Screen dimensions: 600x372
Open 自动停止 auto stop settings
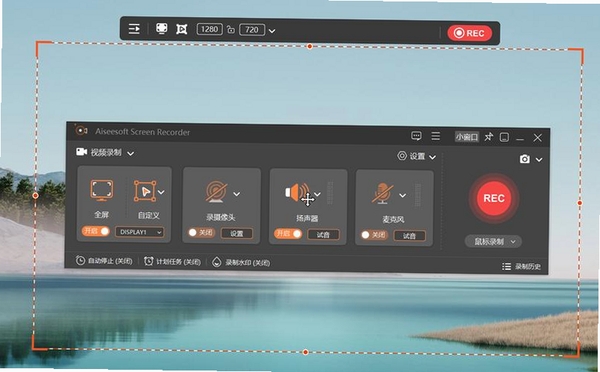coord(104,261)
